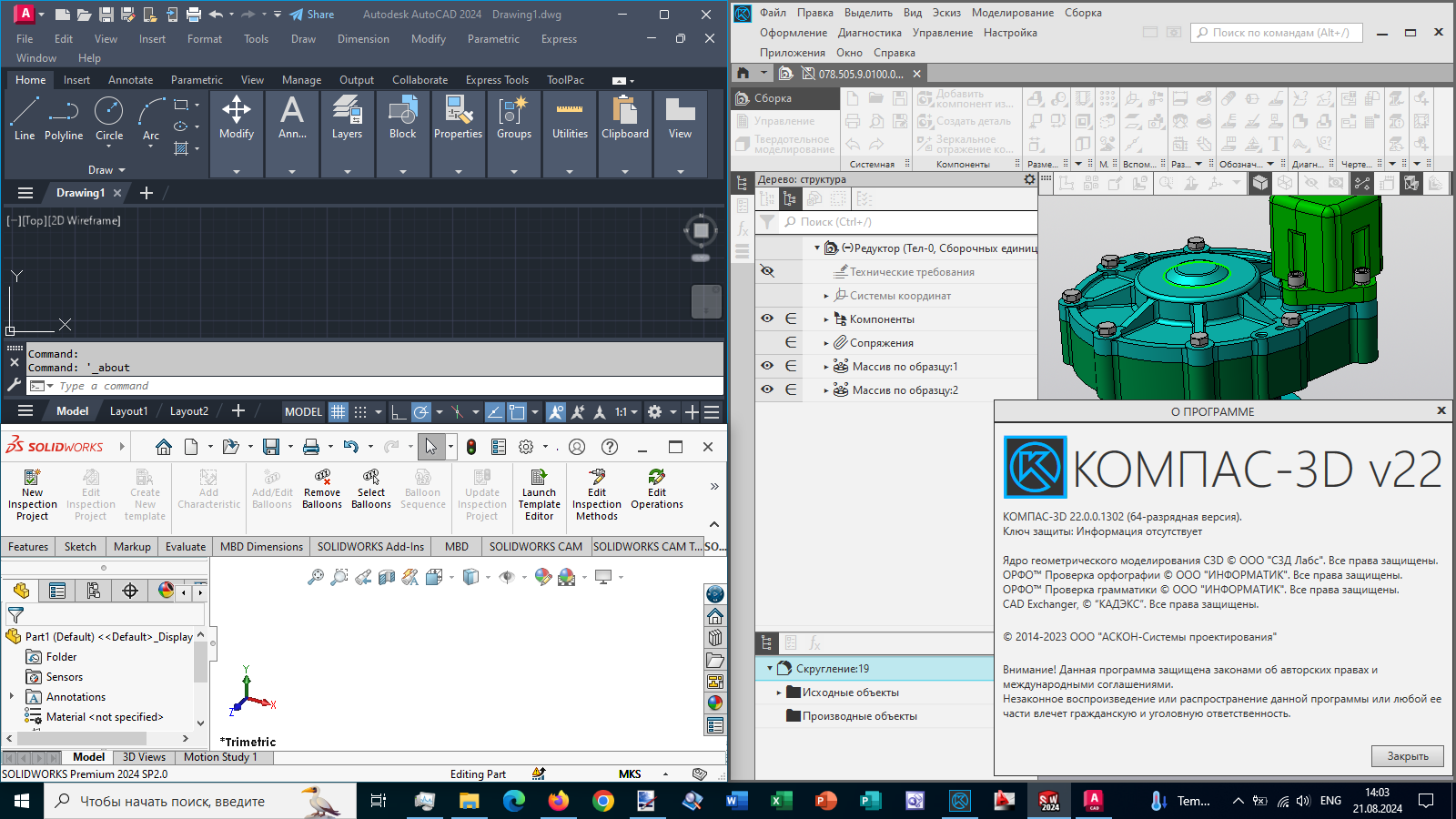Open KOMPAS tree settings gear icon

(x=1029, y=179)
